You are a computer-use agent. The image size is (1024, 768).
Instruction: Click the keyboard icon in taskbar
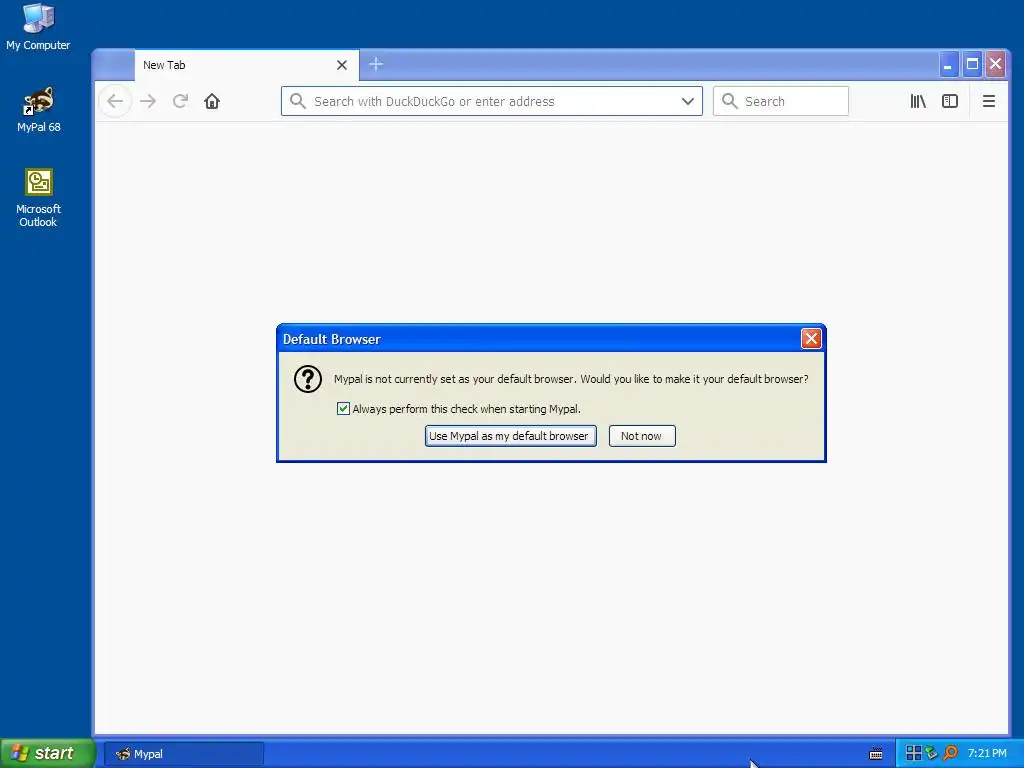876,754
